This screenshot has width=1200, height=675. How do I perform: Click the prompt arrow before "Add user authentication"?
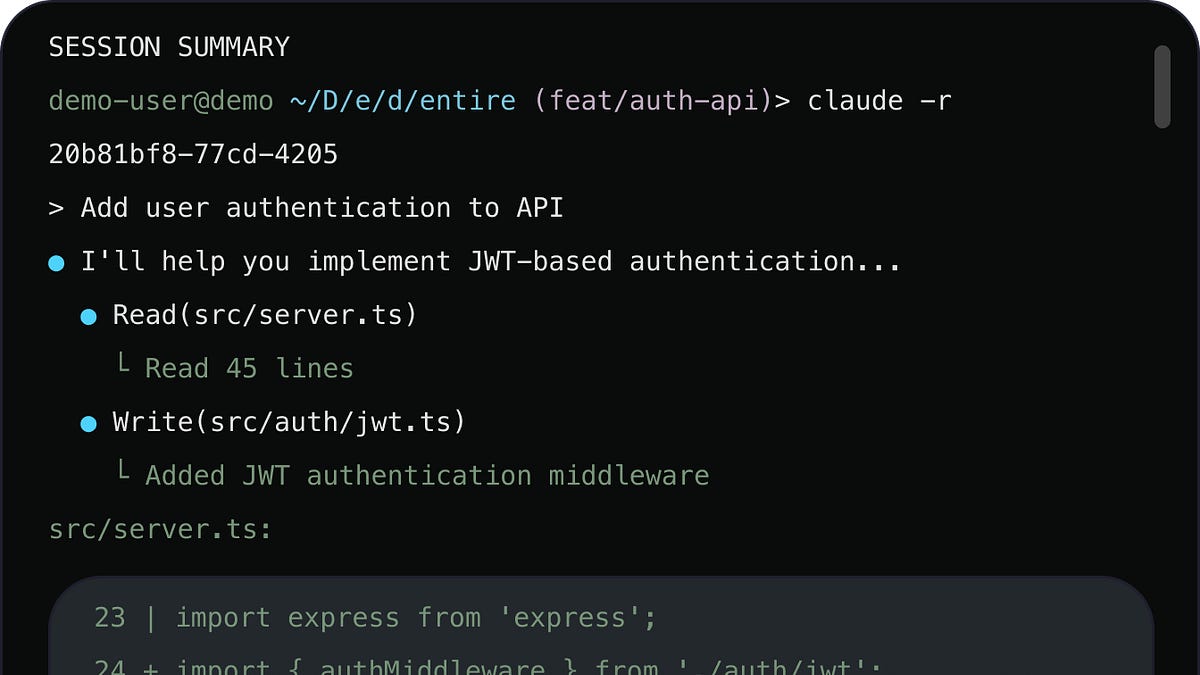[x=56, y=209]
